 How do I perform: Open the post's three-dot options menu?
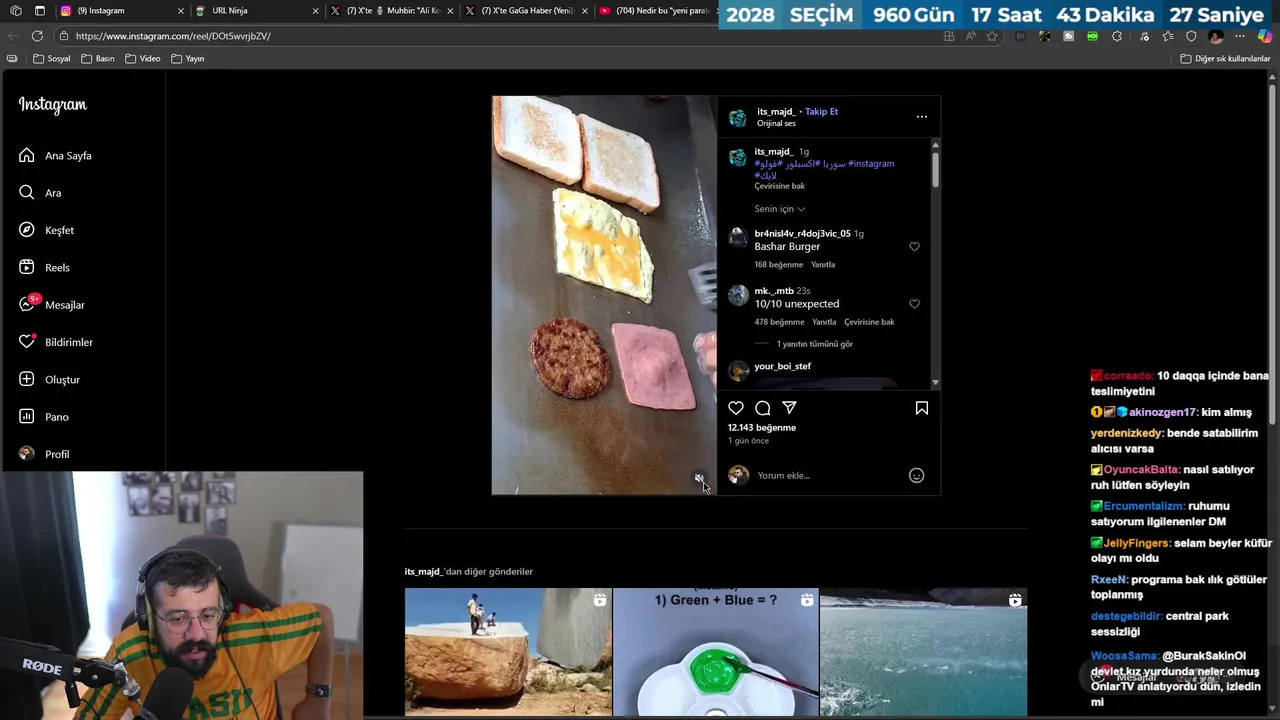point(922,117)
